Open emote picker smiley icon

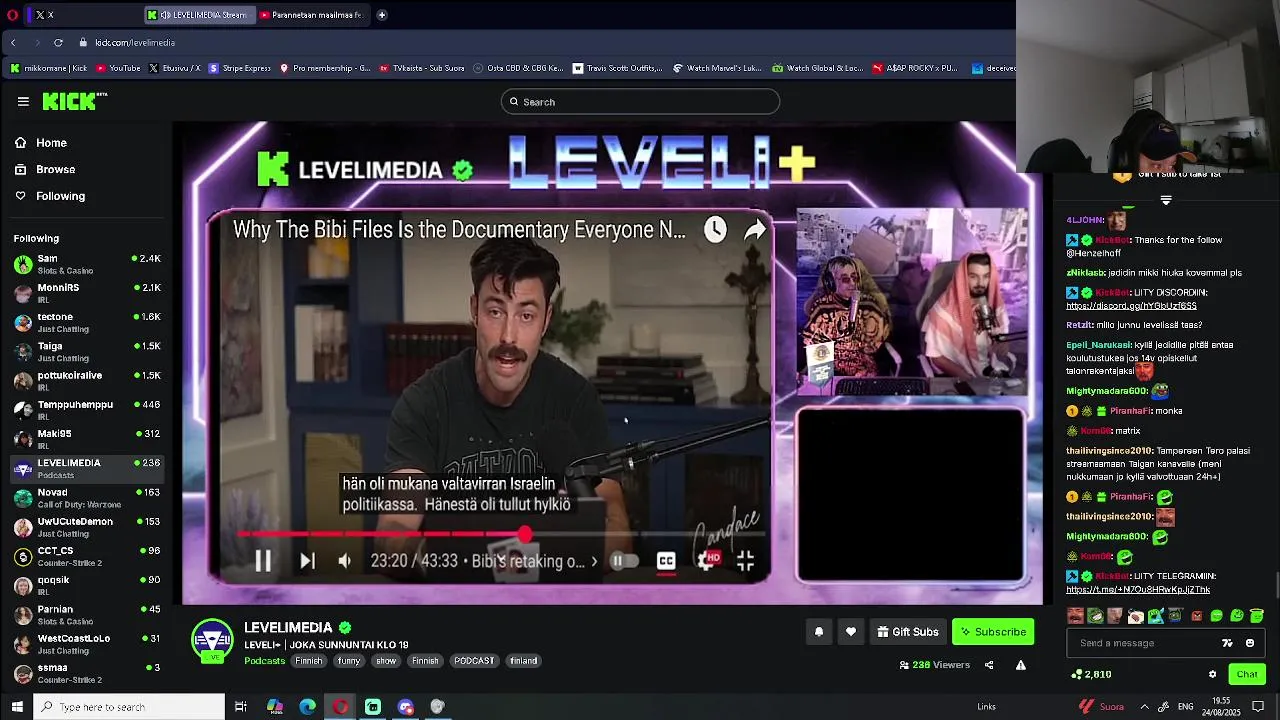(x=1250, y=643)
